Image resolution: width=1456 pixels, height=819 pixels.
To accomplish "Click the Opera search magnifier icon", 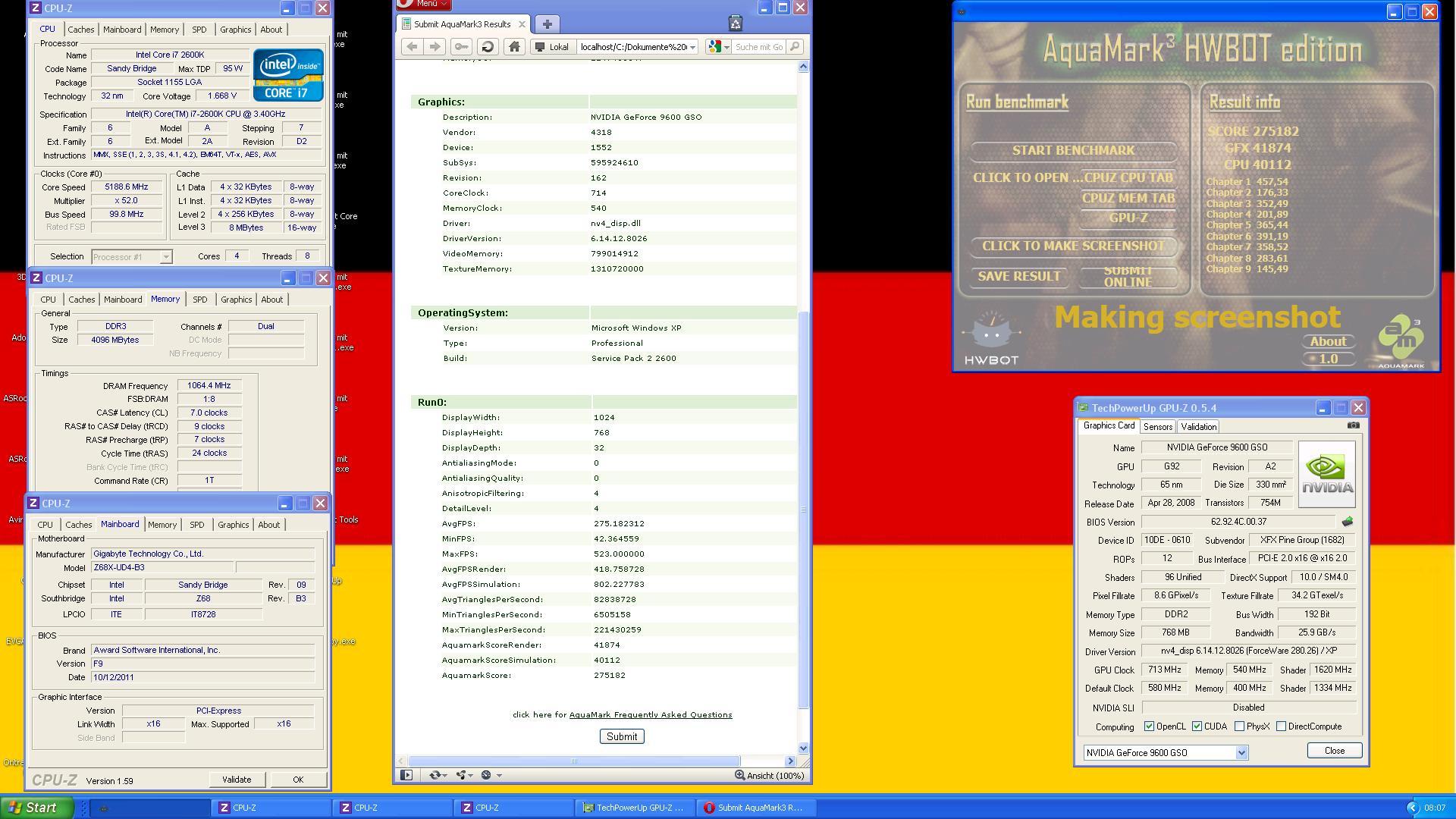I will coord(794,47).
